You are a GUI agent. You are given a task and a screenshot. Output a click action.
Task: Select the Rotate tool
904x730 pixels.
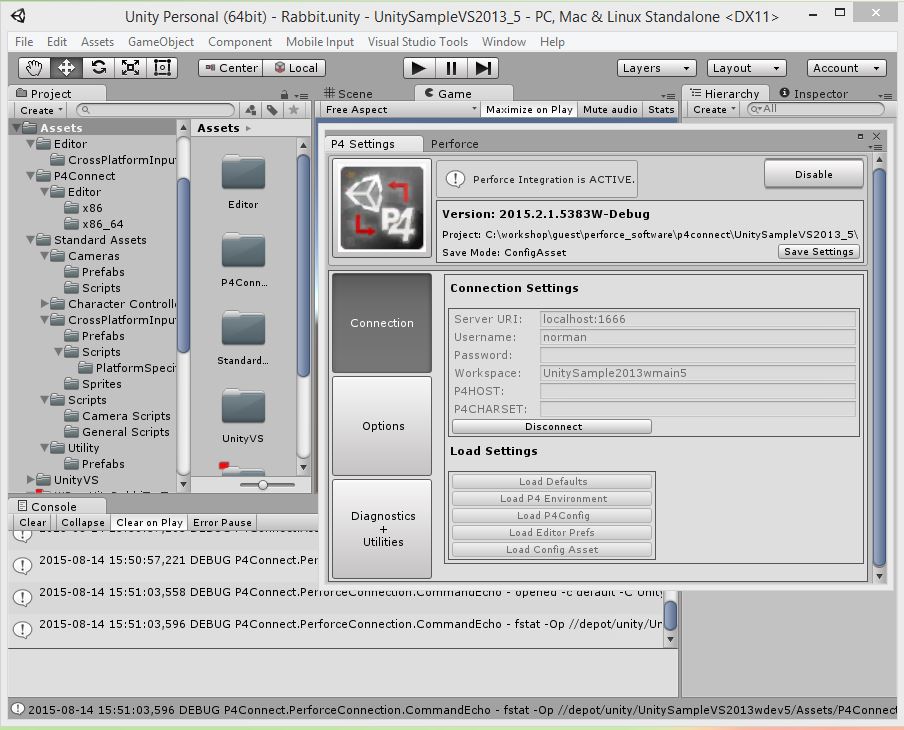click(99, 68)
